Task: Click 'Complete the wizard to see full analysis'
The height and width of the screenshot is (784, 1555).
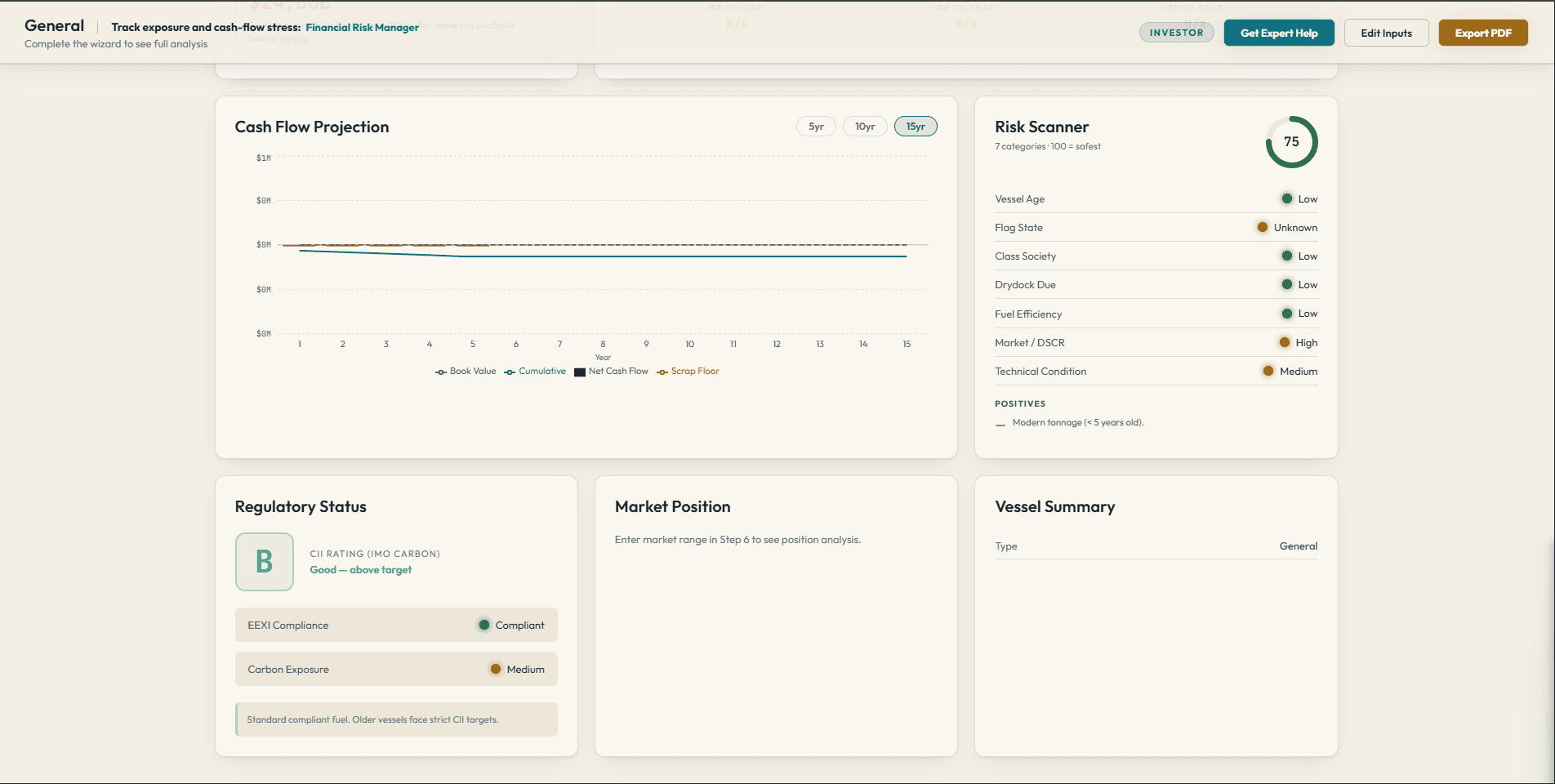Action: tap(116, 44)
